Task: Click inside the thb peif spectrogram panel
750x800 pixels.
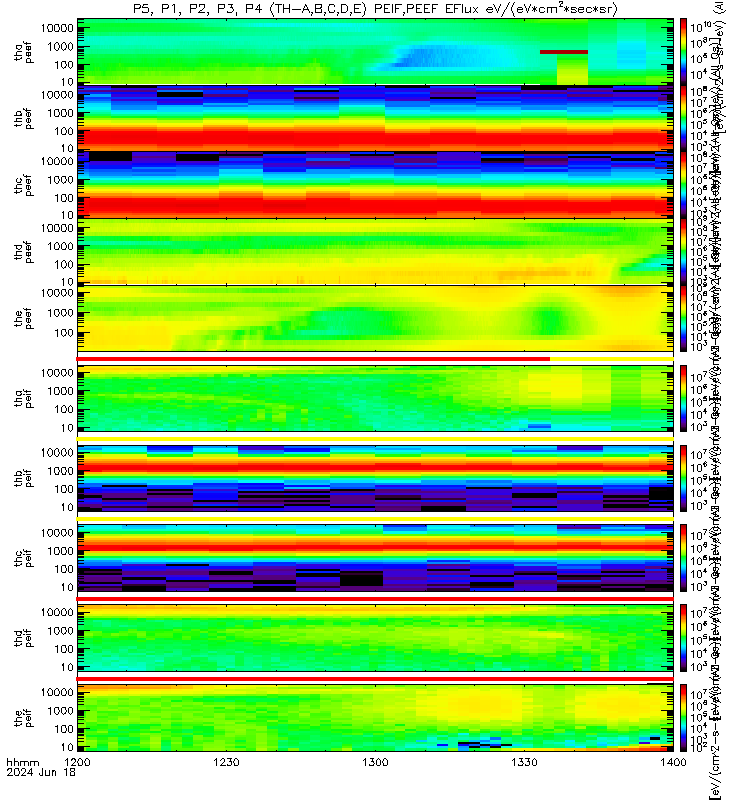Action: coord(375,478)
